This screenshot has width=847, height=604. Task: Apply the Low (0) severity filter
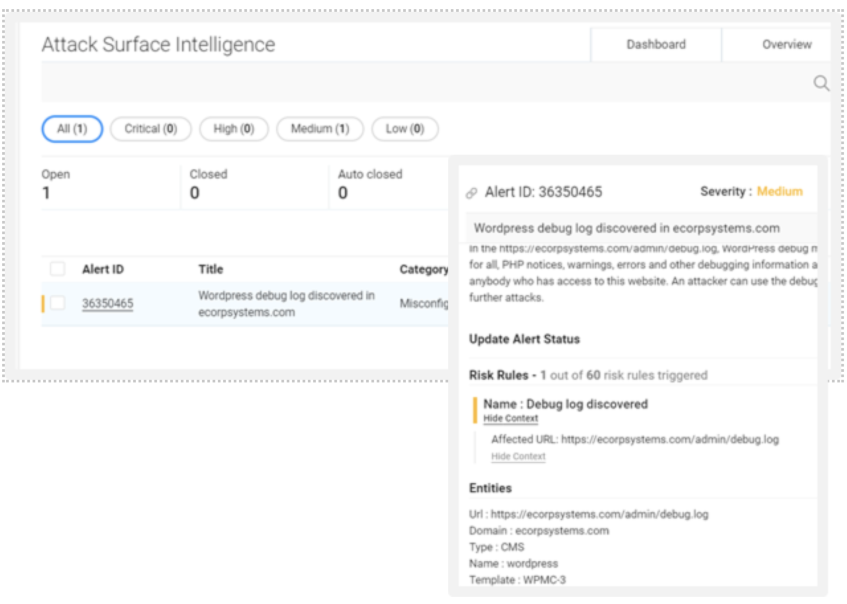coord(404,129)
